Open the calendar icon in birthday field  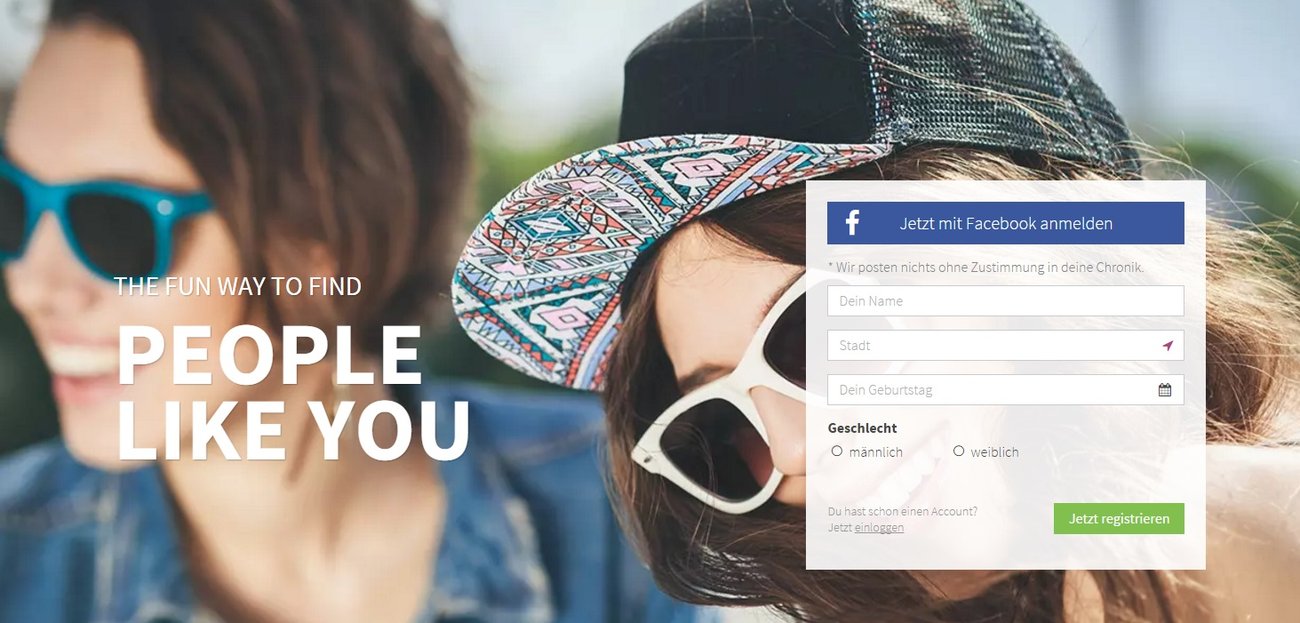1165,390
